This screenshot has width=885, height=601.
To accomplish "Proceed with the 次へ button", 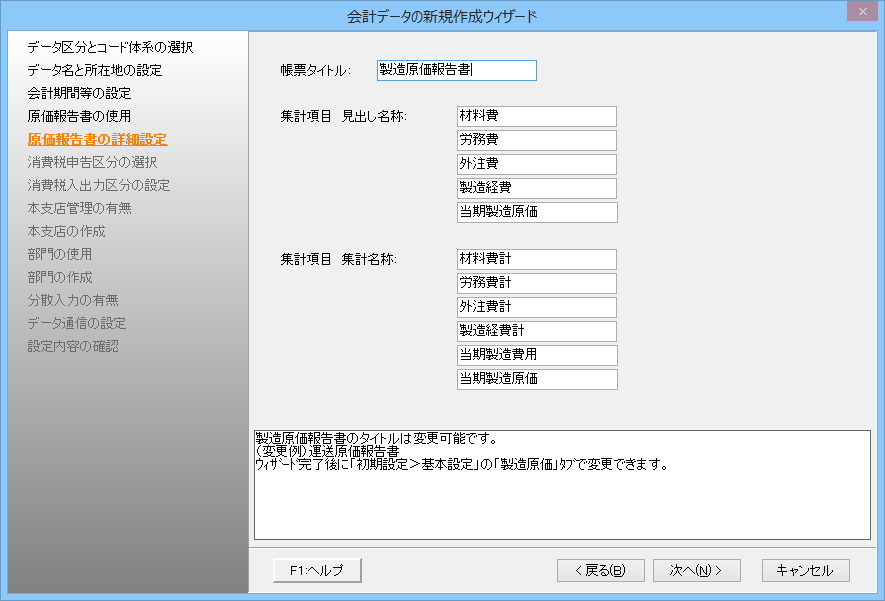I will tap(696, 570).
